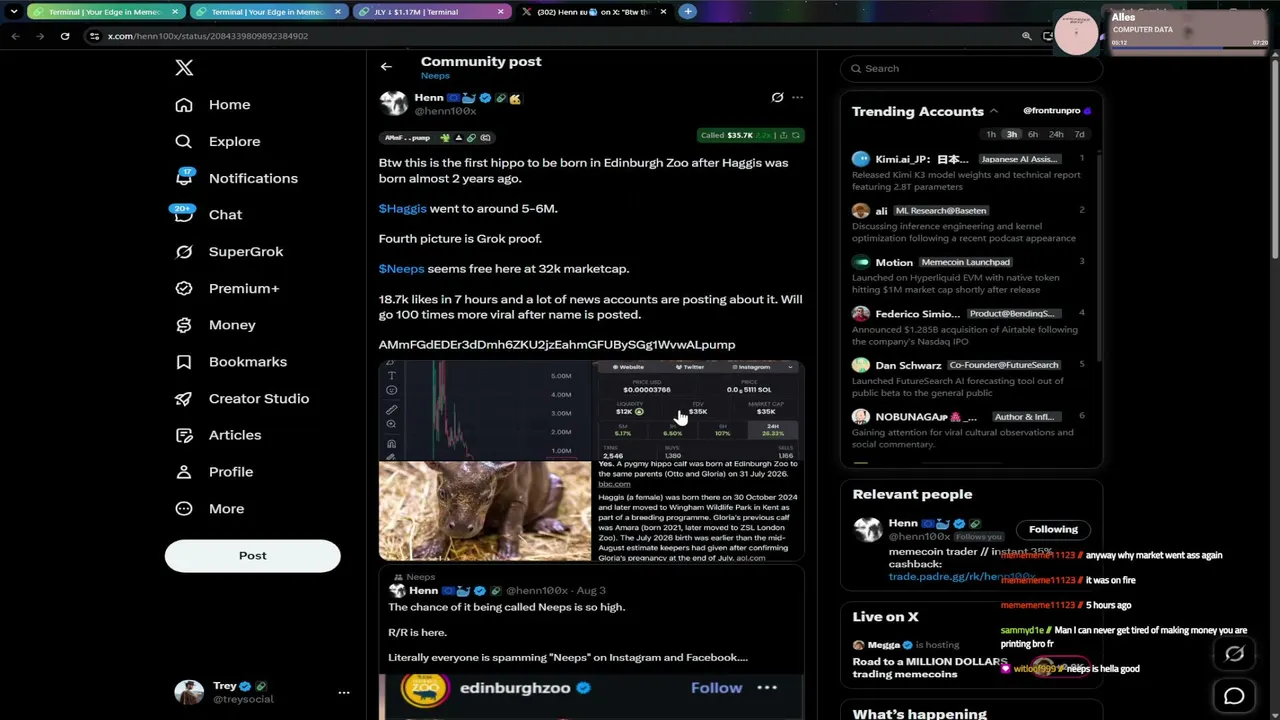Select the 6h trending timeframe

tap(1033, 135)
